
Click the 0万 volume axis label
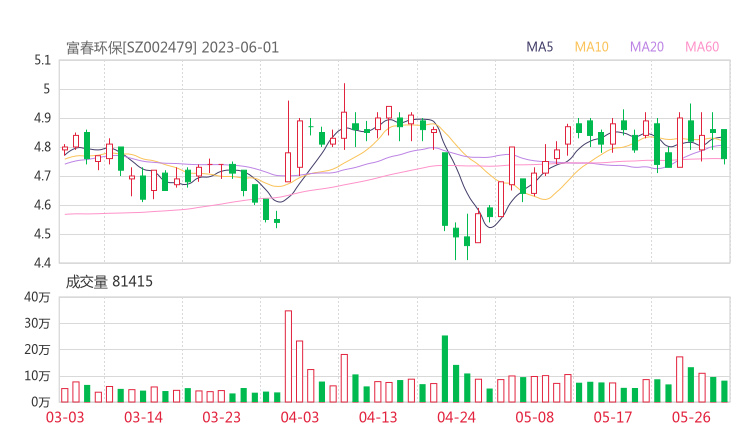[40, 402]
